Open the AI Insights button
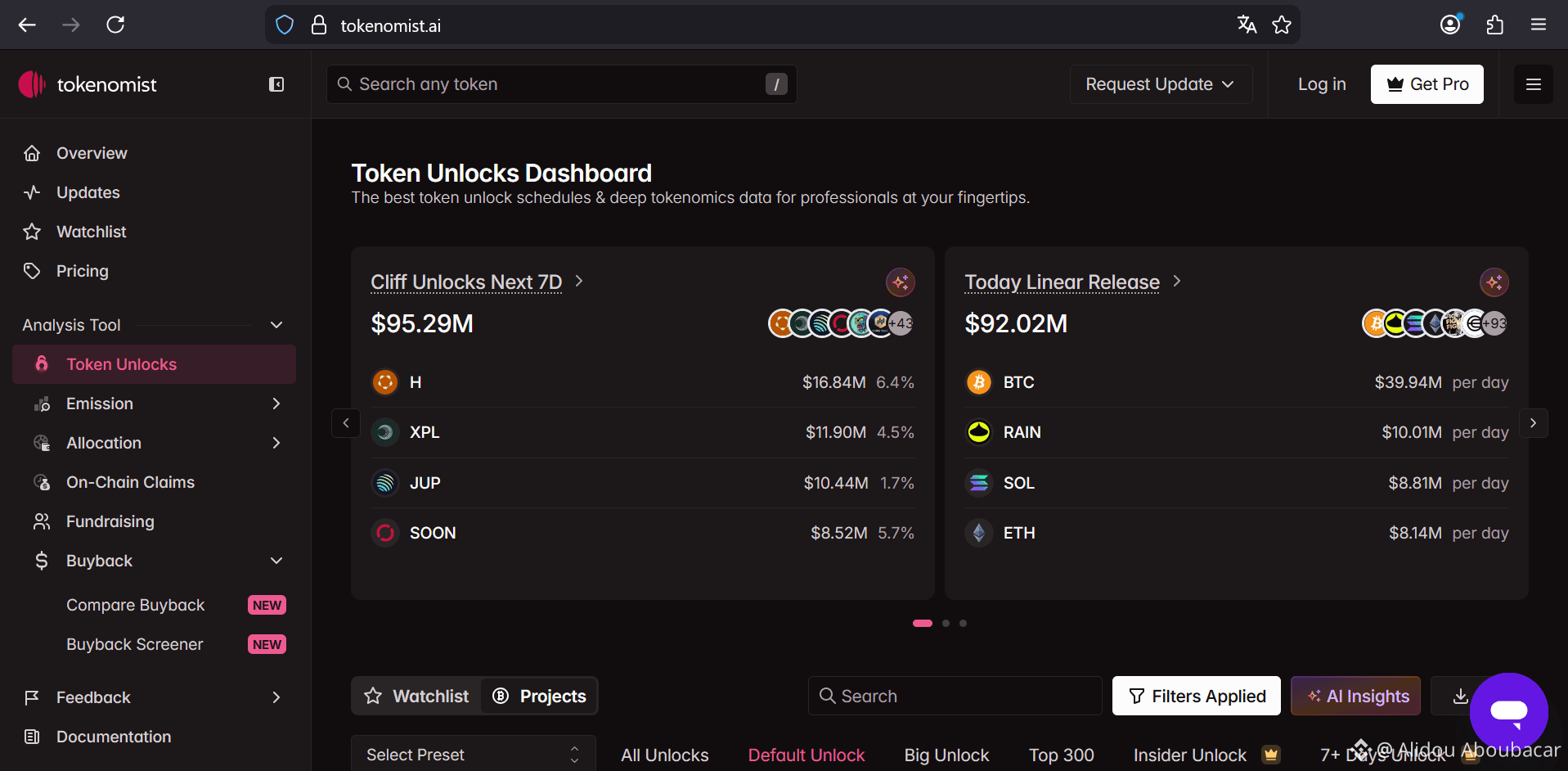The height and width of the screenshot is (771, 1568). point(1356,696)
